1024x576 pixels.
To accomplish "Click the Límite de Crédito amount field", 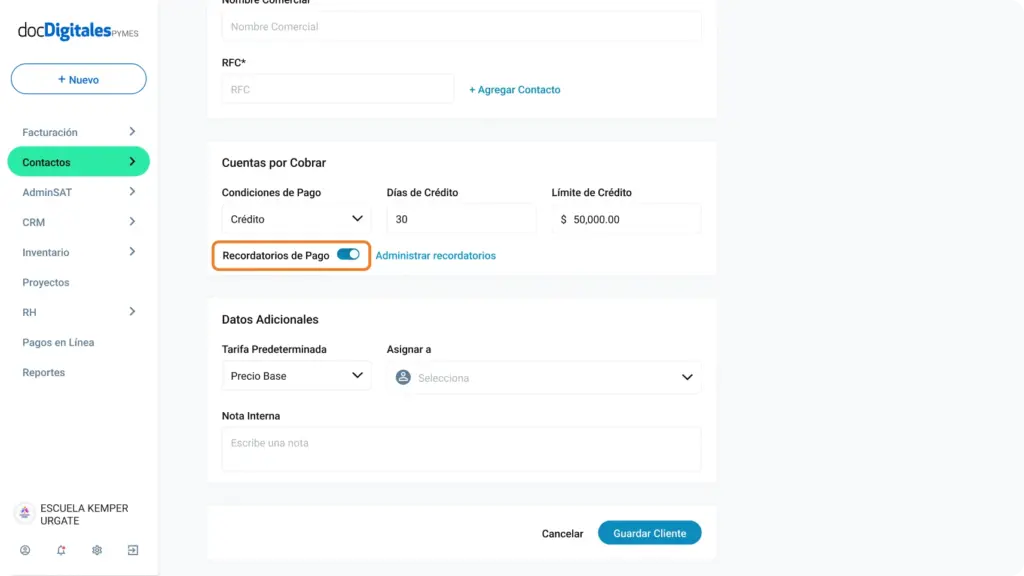I will pyautogui.click(x=626, y=219).
